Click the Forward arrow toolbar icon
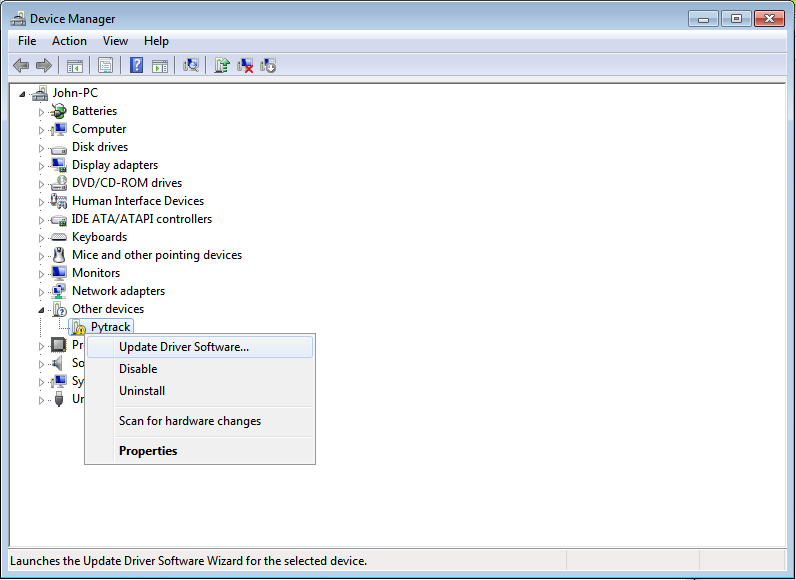The height and width of the screenshot is (580, 796). (44, 66)
